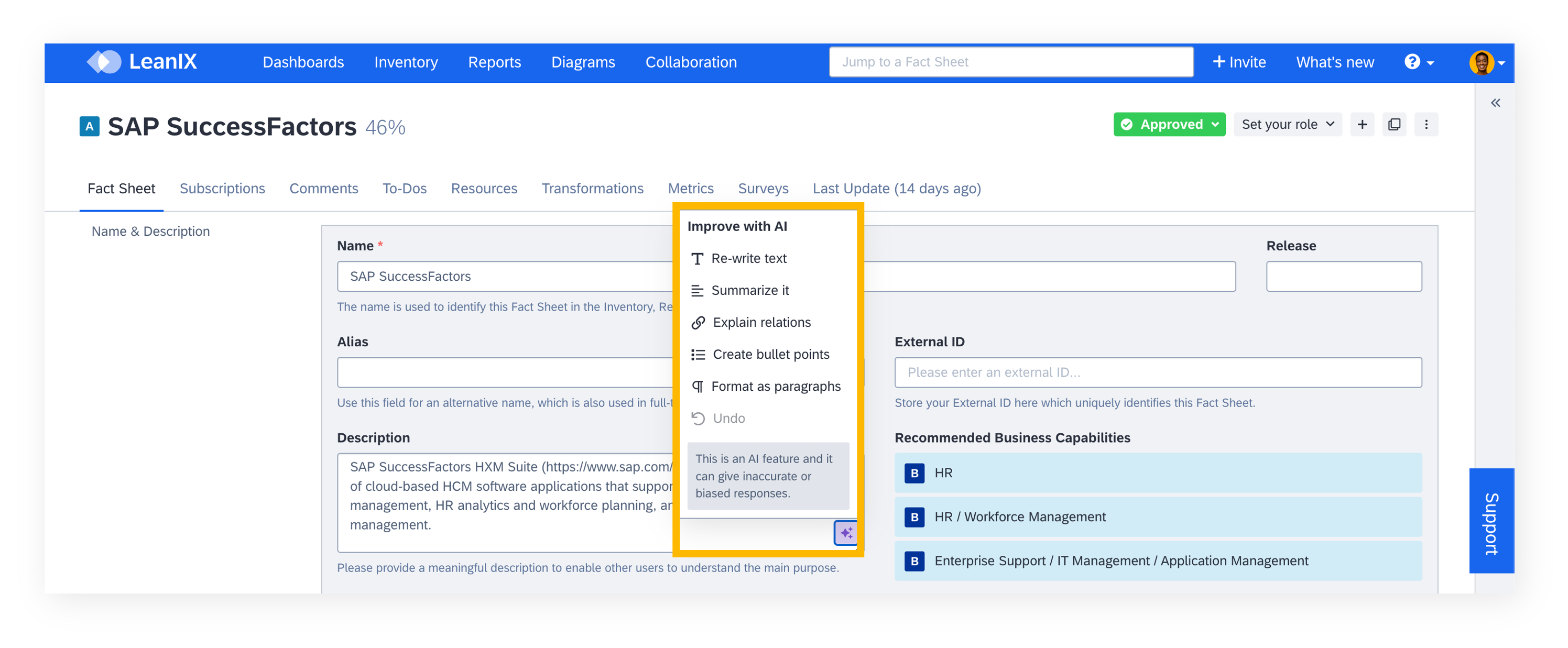The width and height of the screenshot is (1568, 648).
Task: Collapse the right sidebar with double chevron
Action: click(1495, 103)
